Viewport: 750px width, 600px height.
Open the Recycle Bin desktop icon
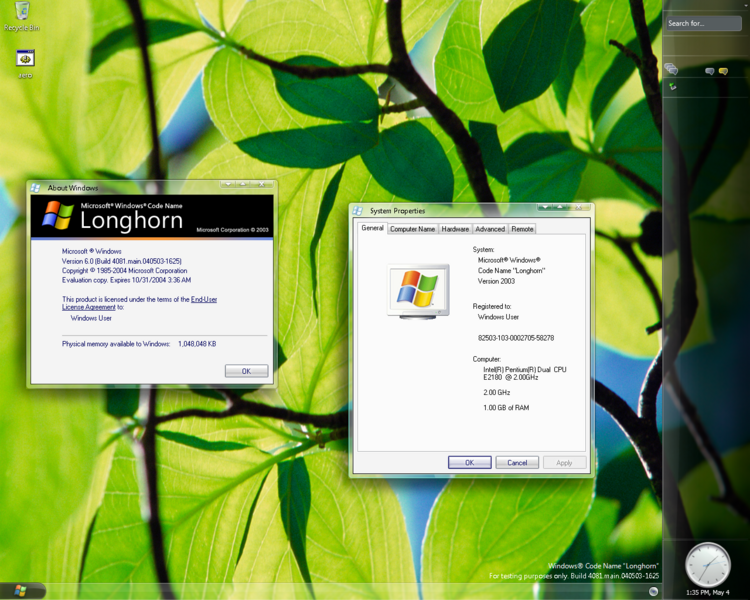click(22, 16)
